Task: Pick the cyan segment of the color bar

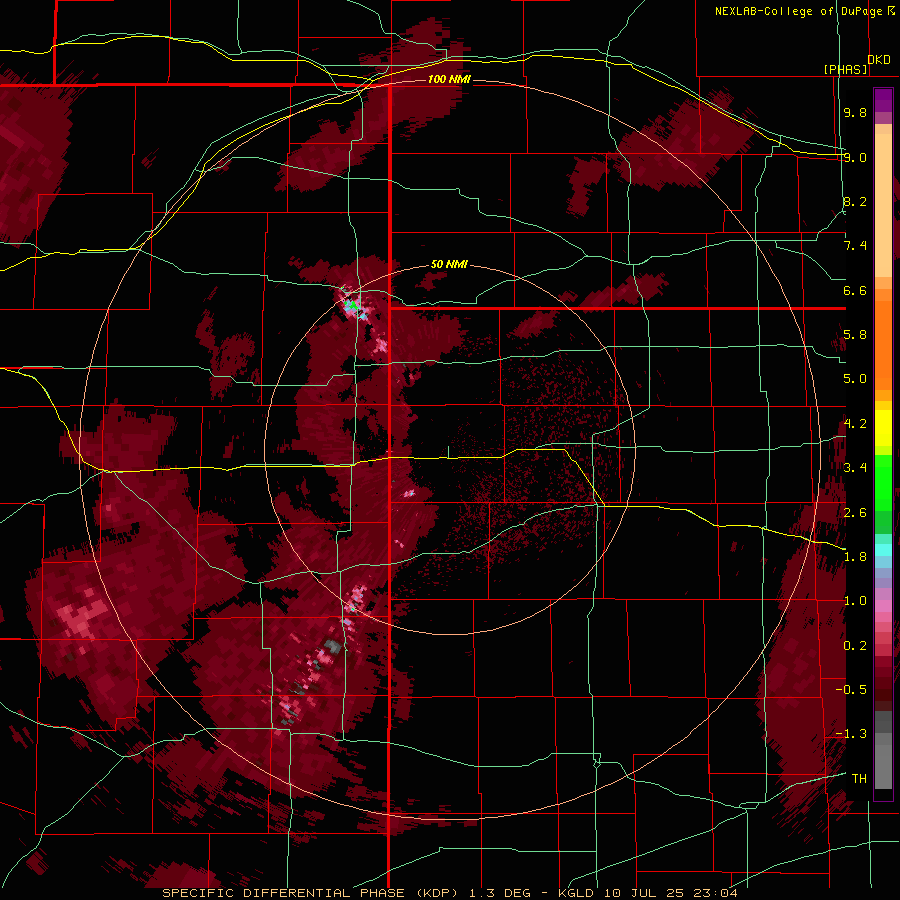Action: [883, 549]
